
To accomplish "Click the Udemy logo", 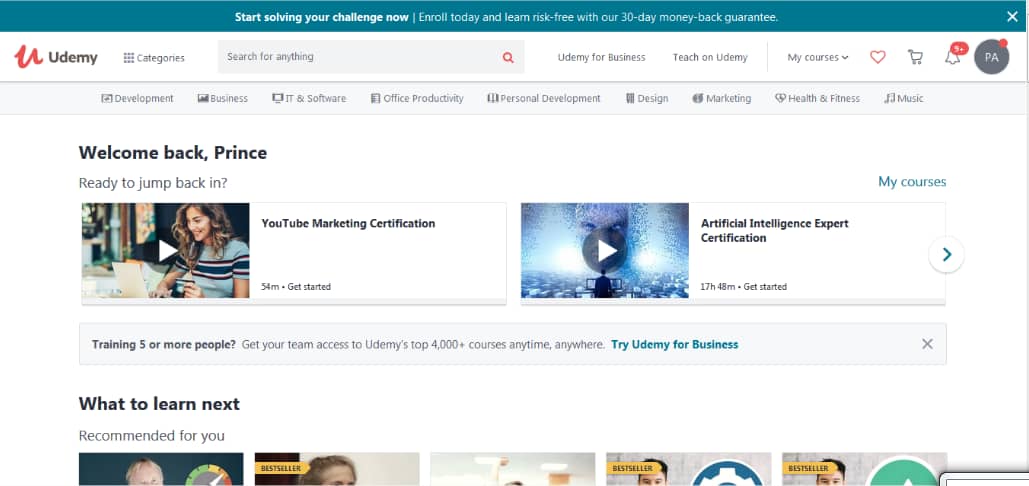I will (56, 57).
